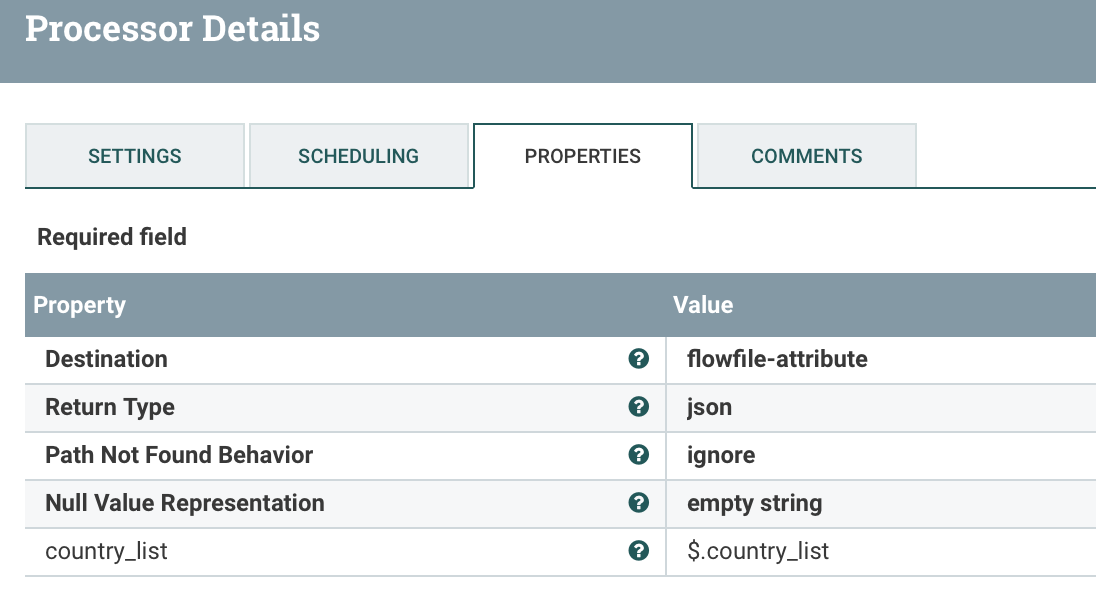Viewport: 1096px width, 592px height.
Task: Change the Path Not Found Behavior ignore value
Action: [x=721, y=455]
